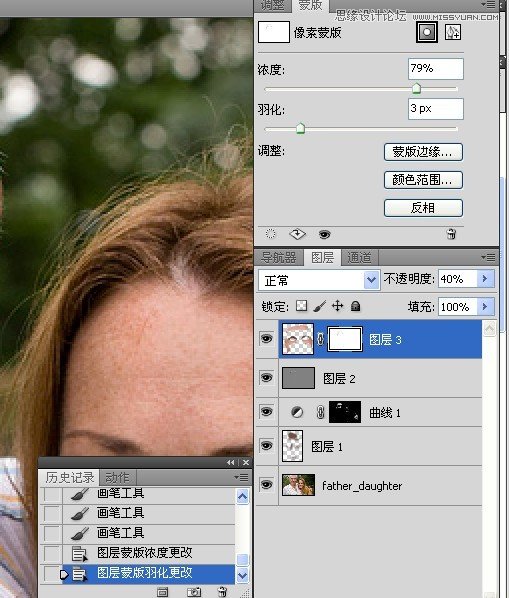Hide 图层 2 layer via eye icon
Image resolution: width=509 pixels, height=598 pixels.
tap(267, 378)
